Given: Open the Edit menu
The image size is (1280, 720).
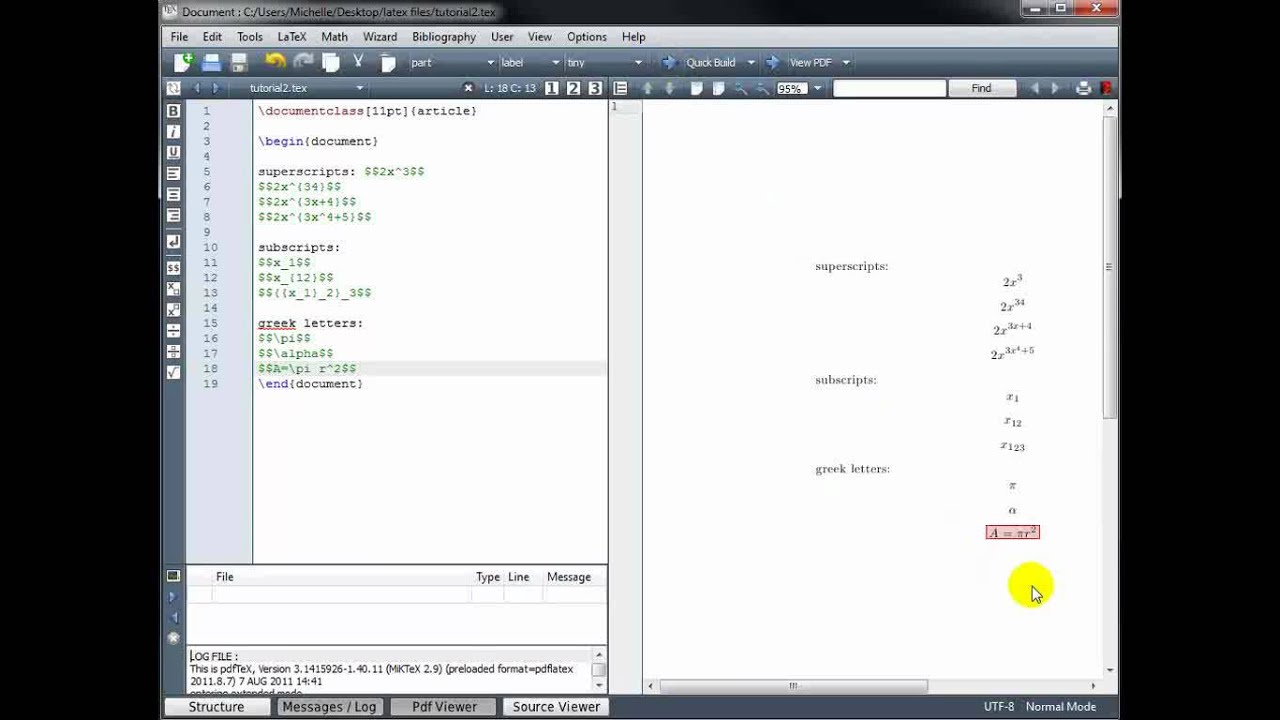Looking at the screenshot, I should click(x=212, y=36).
